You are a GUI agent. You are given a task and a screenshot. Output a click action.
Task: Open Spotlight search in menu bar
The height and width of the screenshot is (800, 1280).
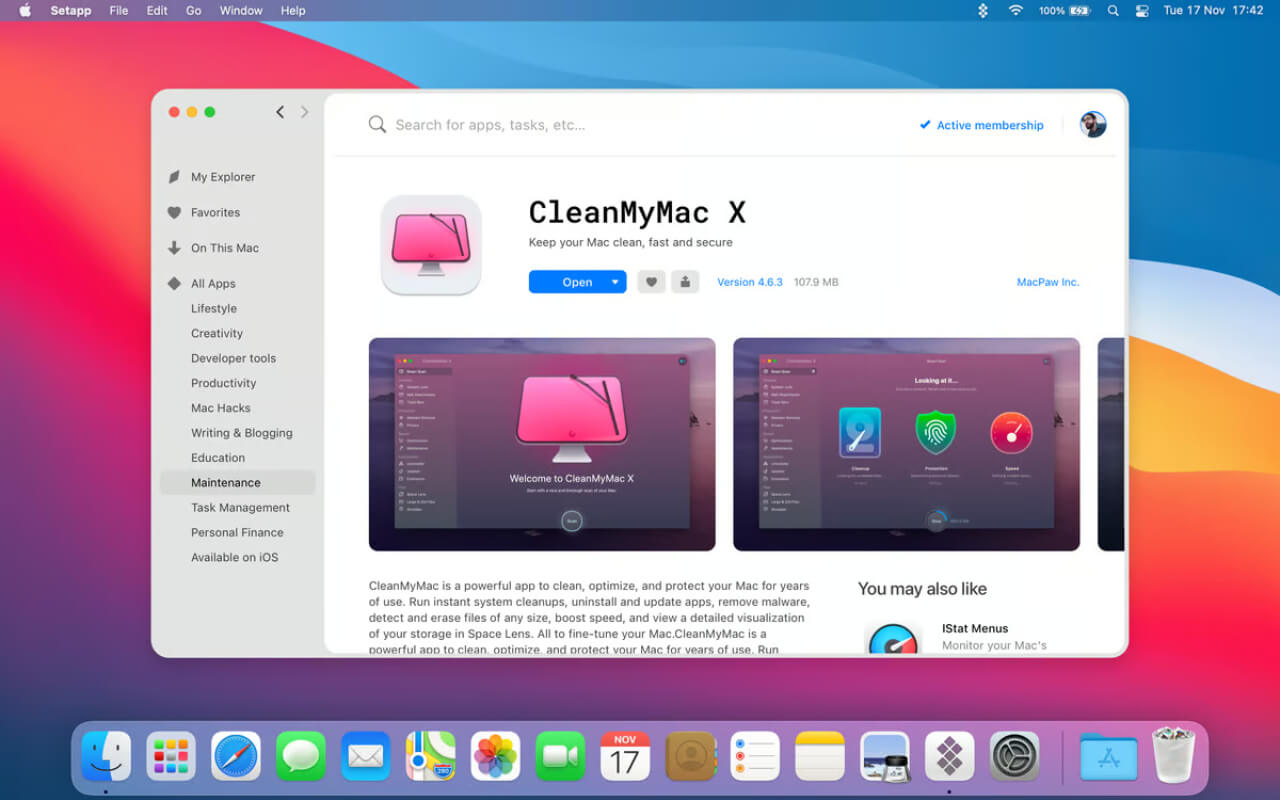[x=1113, y=11]
